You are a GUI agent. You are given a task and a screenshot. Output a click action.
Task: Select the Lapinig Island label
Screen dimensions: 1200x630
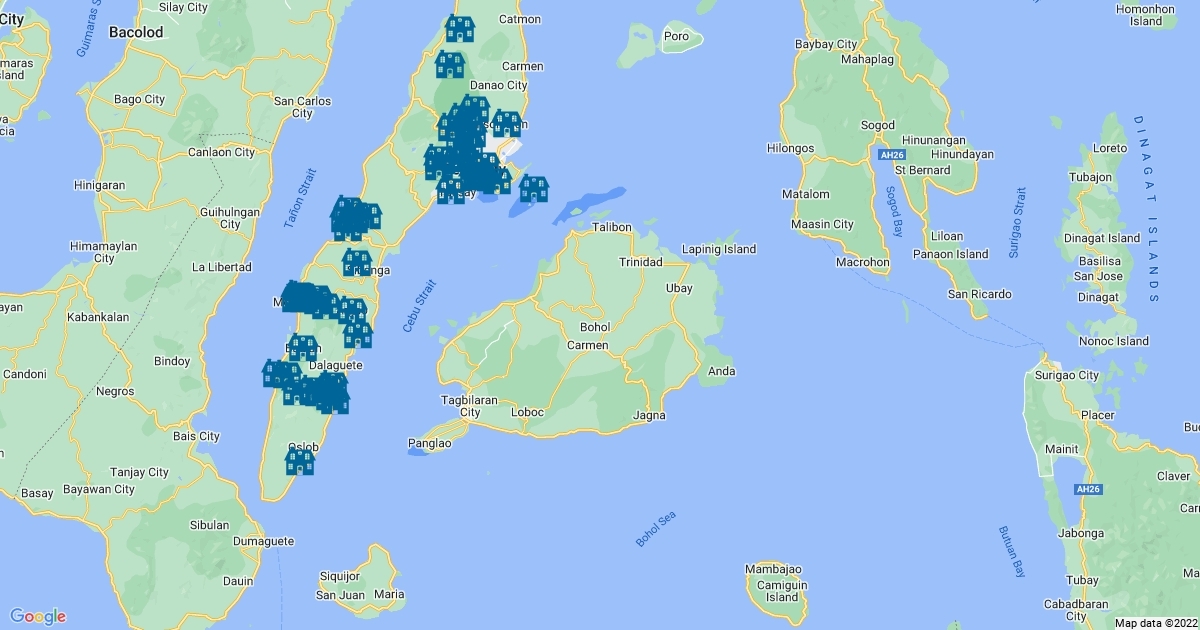tap(718, 249)
